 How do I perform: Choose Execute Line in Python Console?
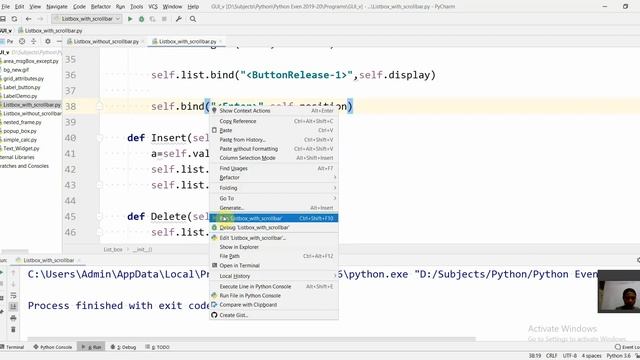(273, 287)
